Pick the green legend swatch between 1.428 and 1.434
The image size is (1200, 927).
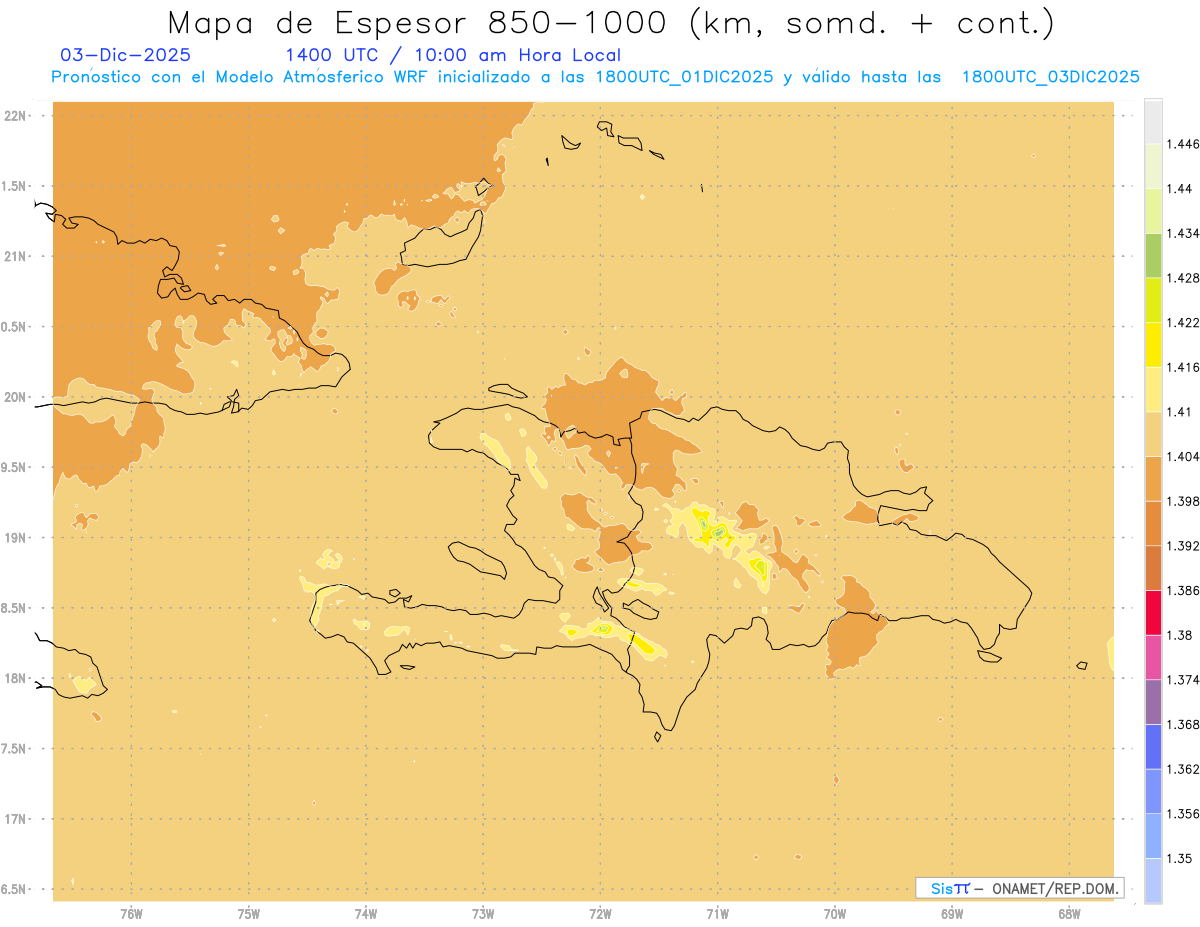tap(1153, 255)
